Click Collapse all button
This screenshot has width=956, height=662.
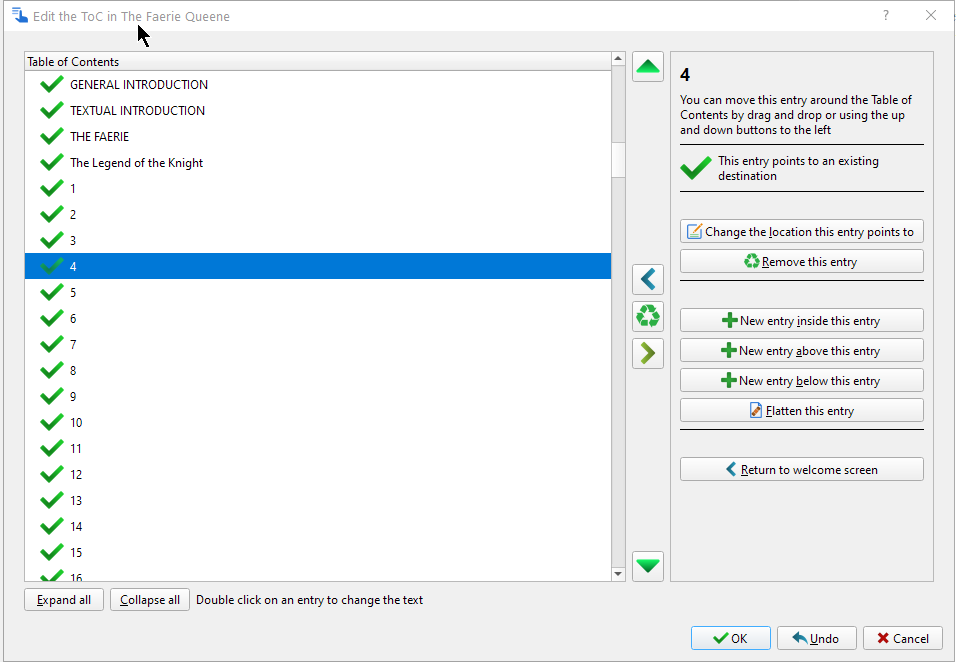(x=150, y=600)
